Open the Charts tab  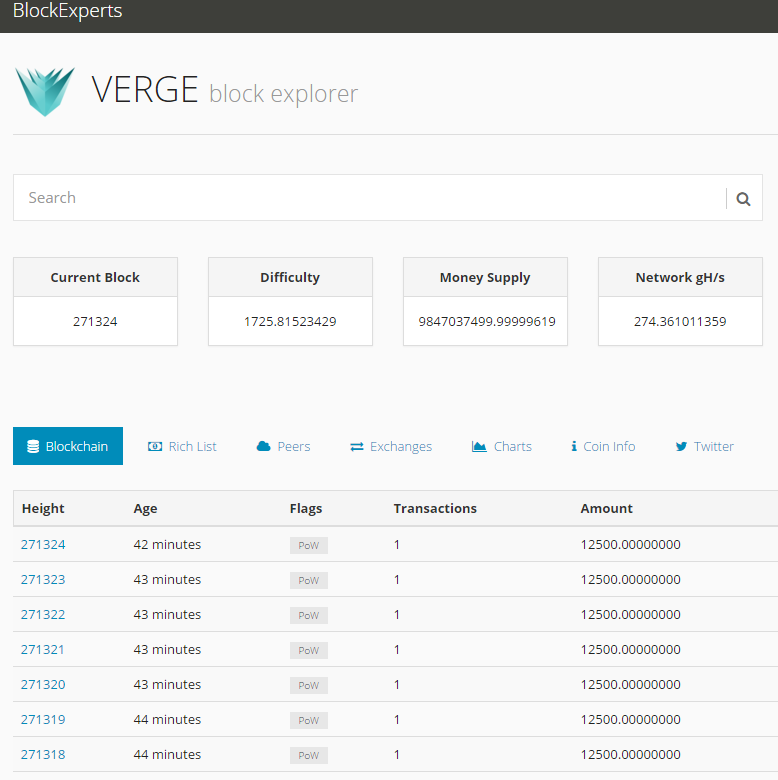click(501, 446)
